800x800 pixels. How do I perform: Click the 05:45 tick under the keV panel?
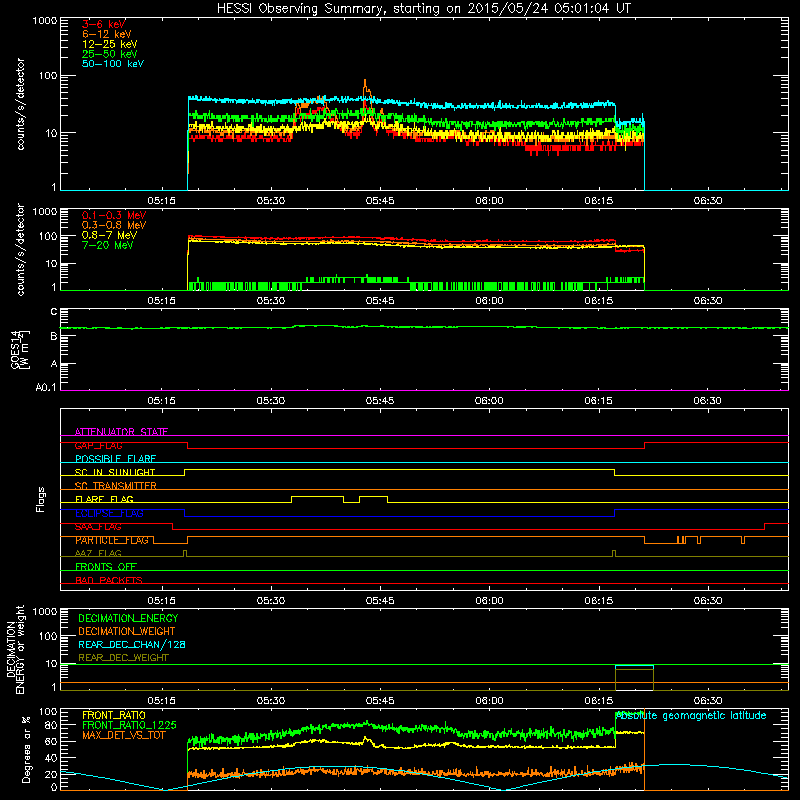click(x=380, y=201)
